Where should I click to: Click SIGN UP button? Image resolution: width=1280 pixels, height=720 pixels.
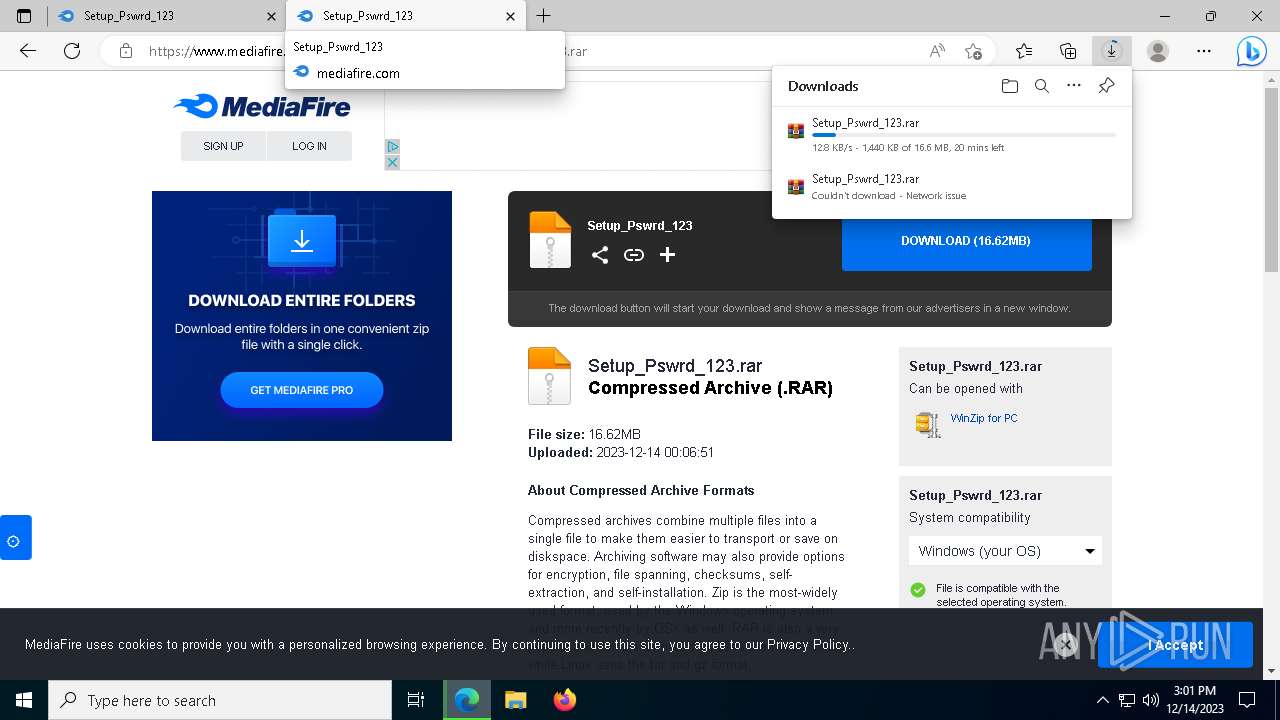[x=223, y=146]
